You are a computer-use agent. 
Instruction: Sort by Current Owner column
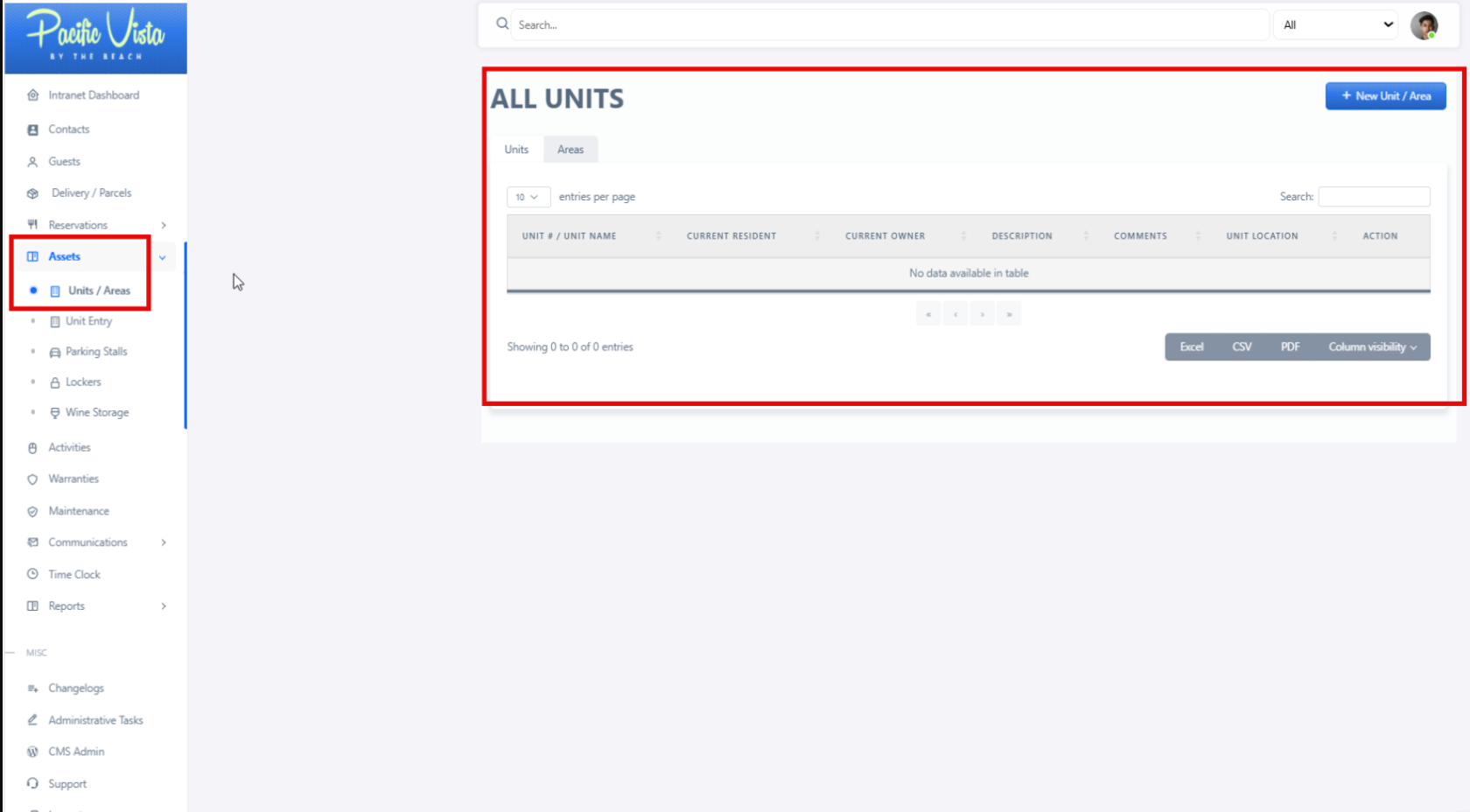coord(903,236)
